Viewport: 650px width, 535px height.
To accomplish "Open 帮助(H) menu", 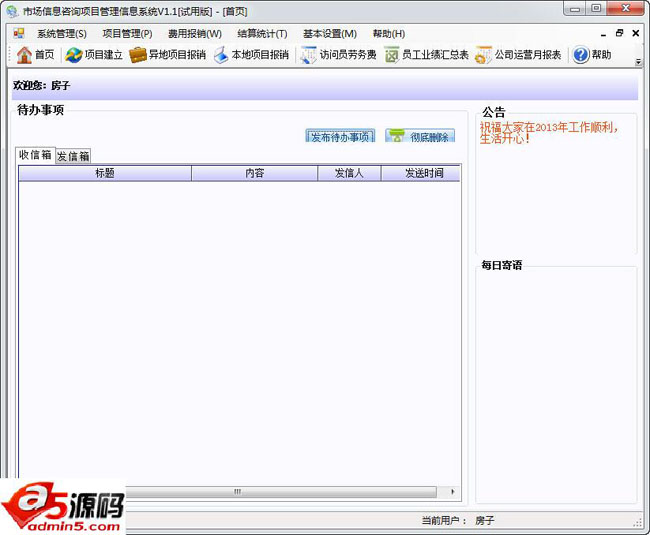I will 389,34.
